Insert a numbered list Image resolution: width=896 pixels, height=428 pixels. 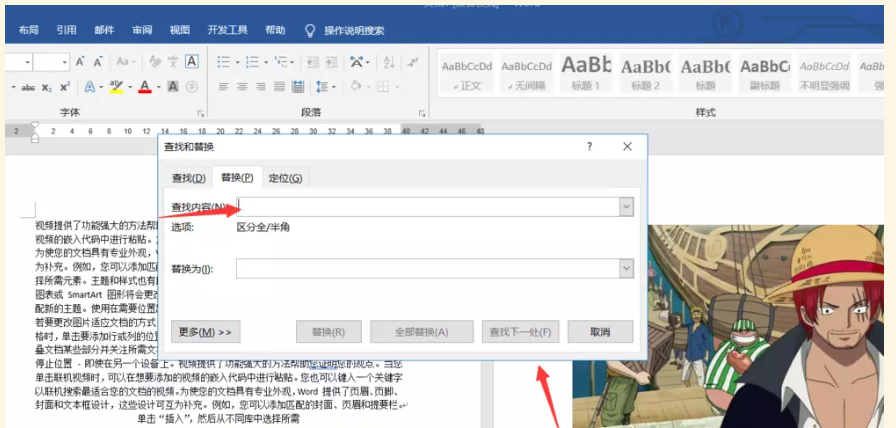[251, 62]
